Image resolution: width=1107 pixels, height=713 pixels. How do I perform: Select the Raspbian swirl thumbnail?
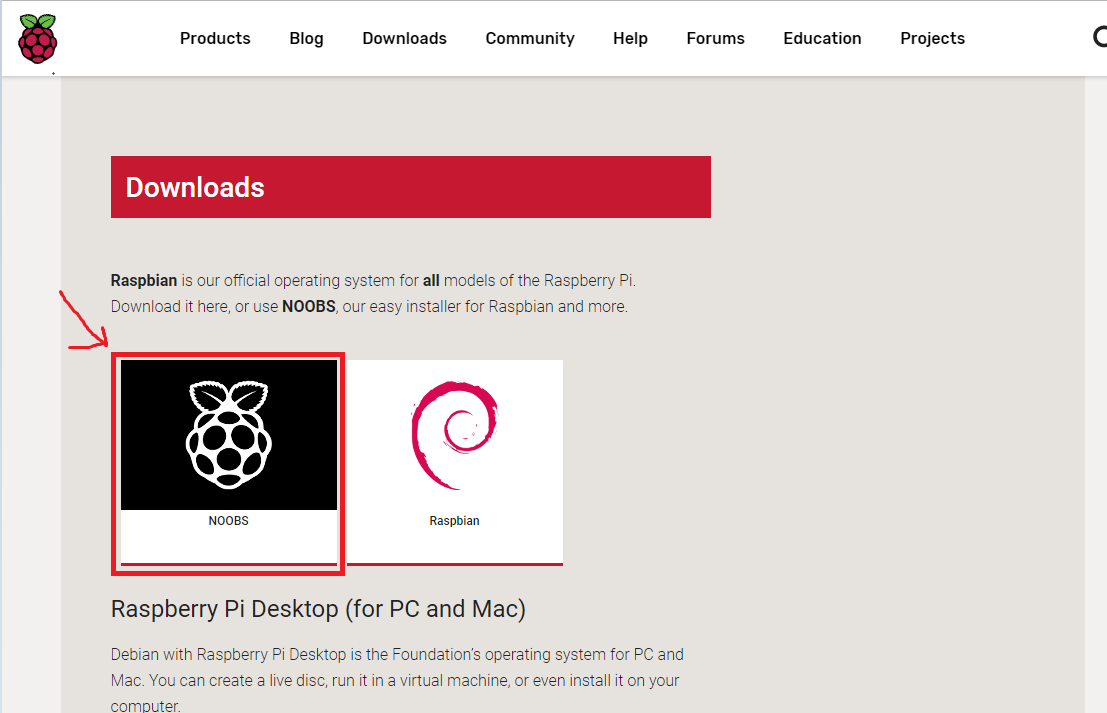point(455,435)
